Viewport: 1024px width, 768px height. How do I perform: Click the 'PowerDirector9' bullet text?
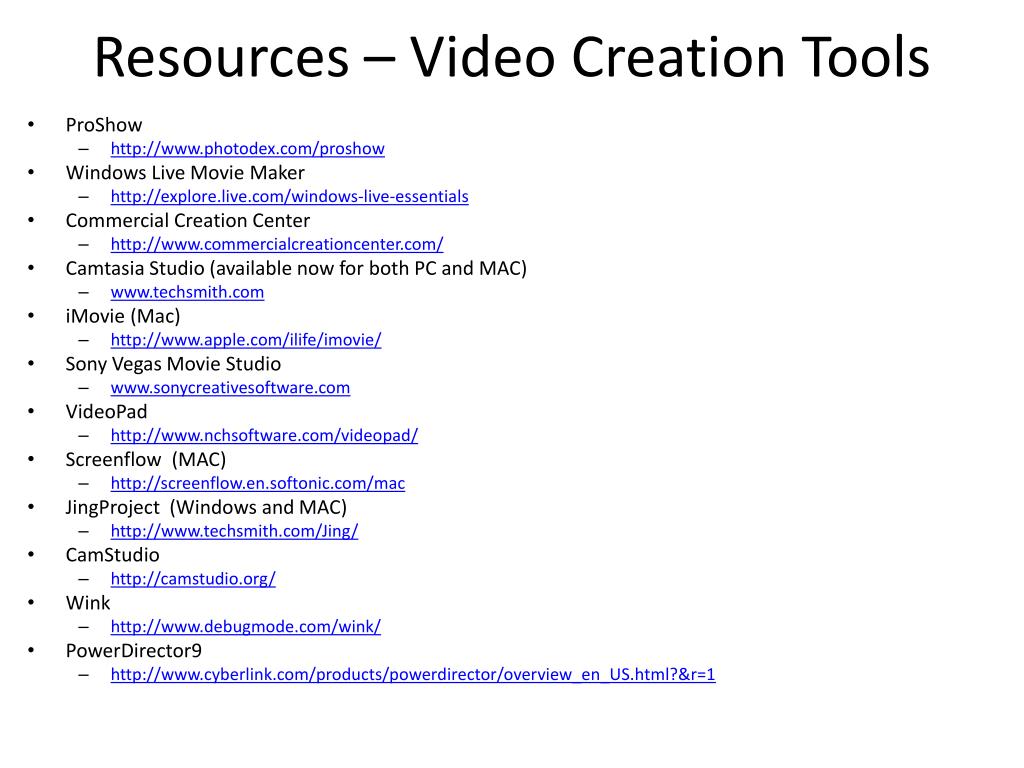pyautogui.click(x=133, y=650)
